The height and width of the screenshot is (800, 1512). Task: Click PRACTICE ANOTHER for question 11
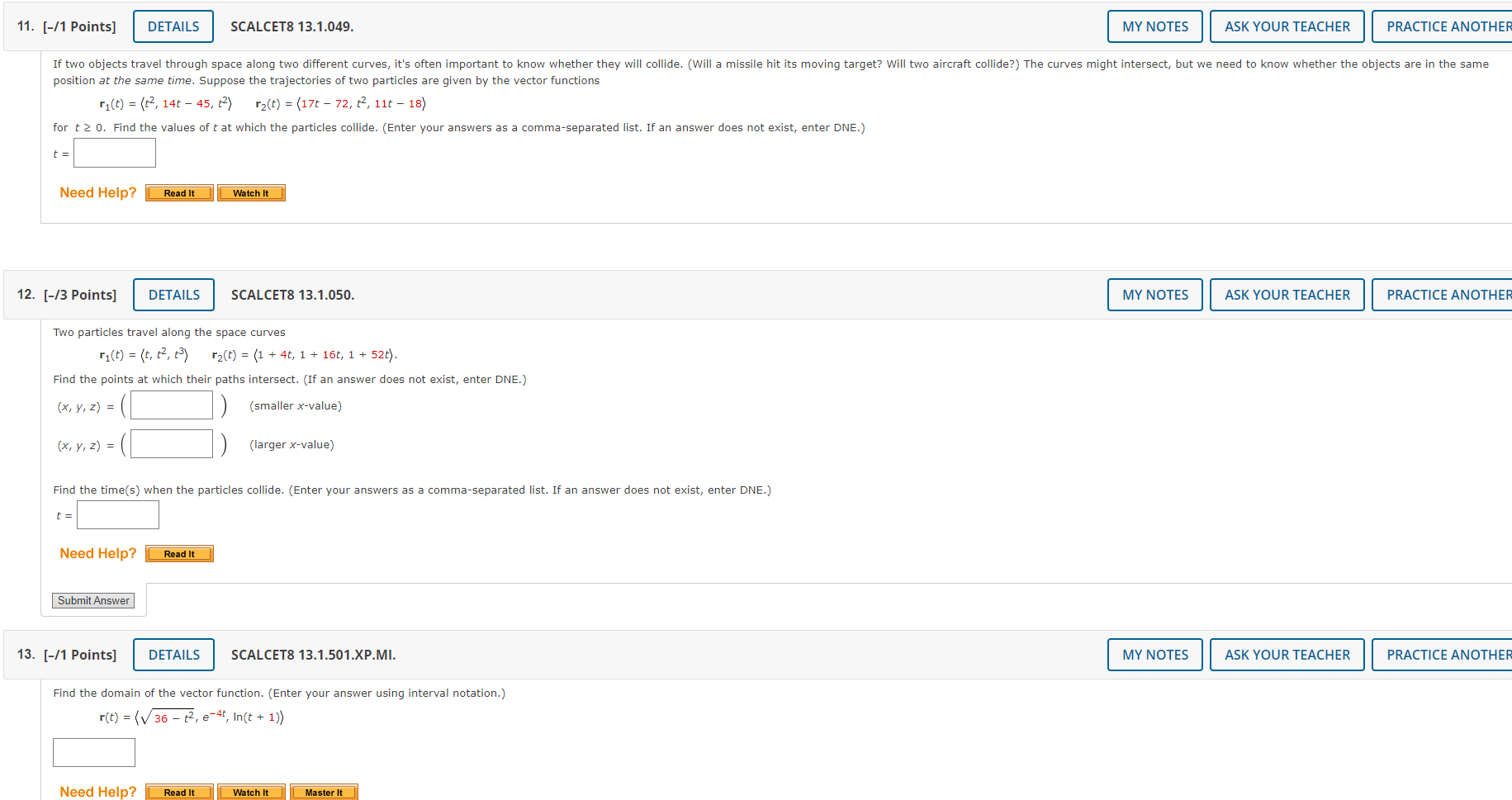coord(1443,26)
